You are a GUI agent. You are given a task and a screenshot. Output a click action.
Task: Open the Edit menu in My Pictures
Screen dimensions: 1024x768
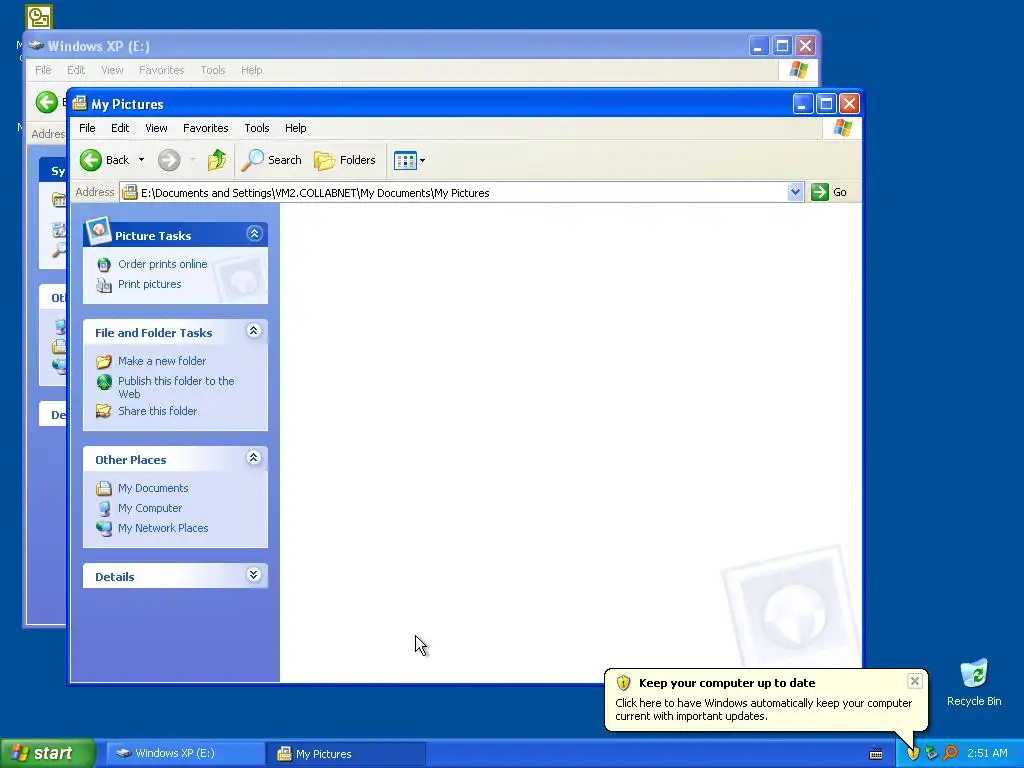click(x=120, y=128)
